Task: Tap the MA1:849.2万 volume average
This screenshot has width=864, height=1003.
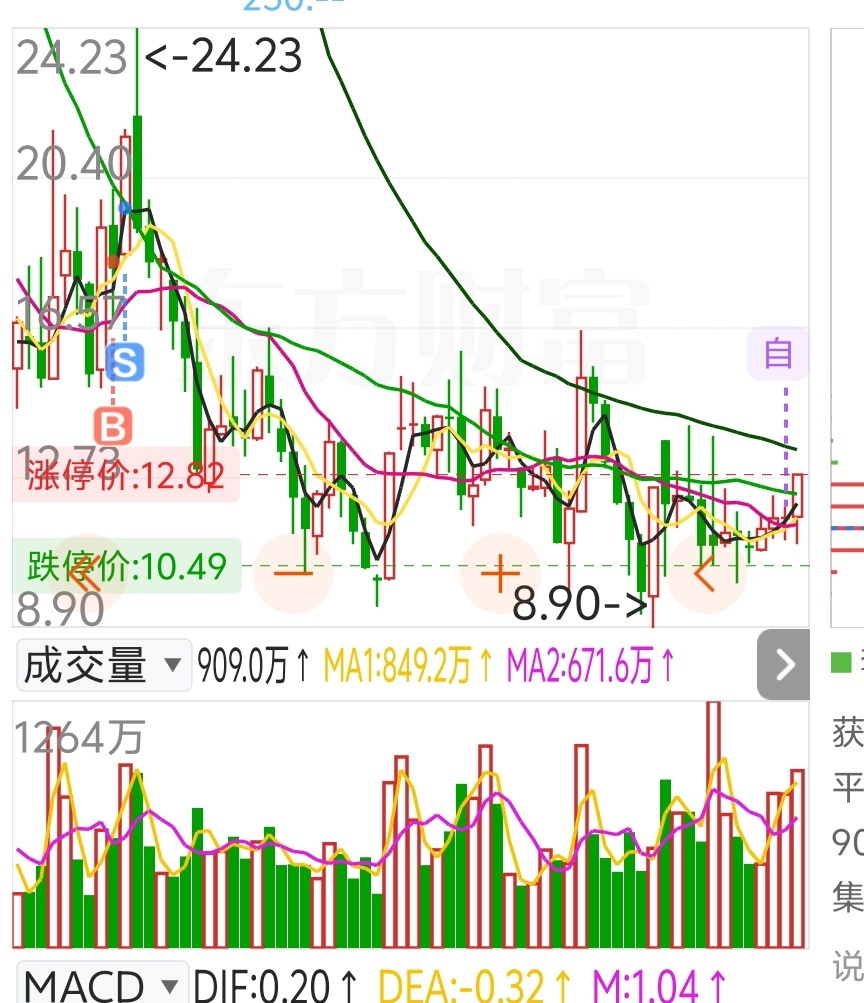Action: 408,665
